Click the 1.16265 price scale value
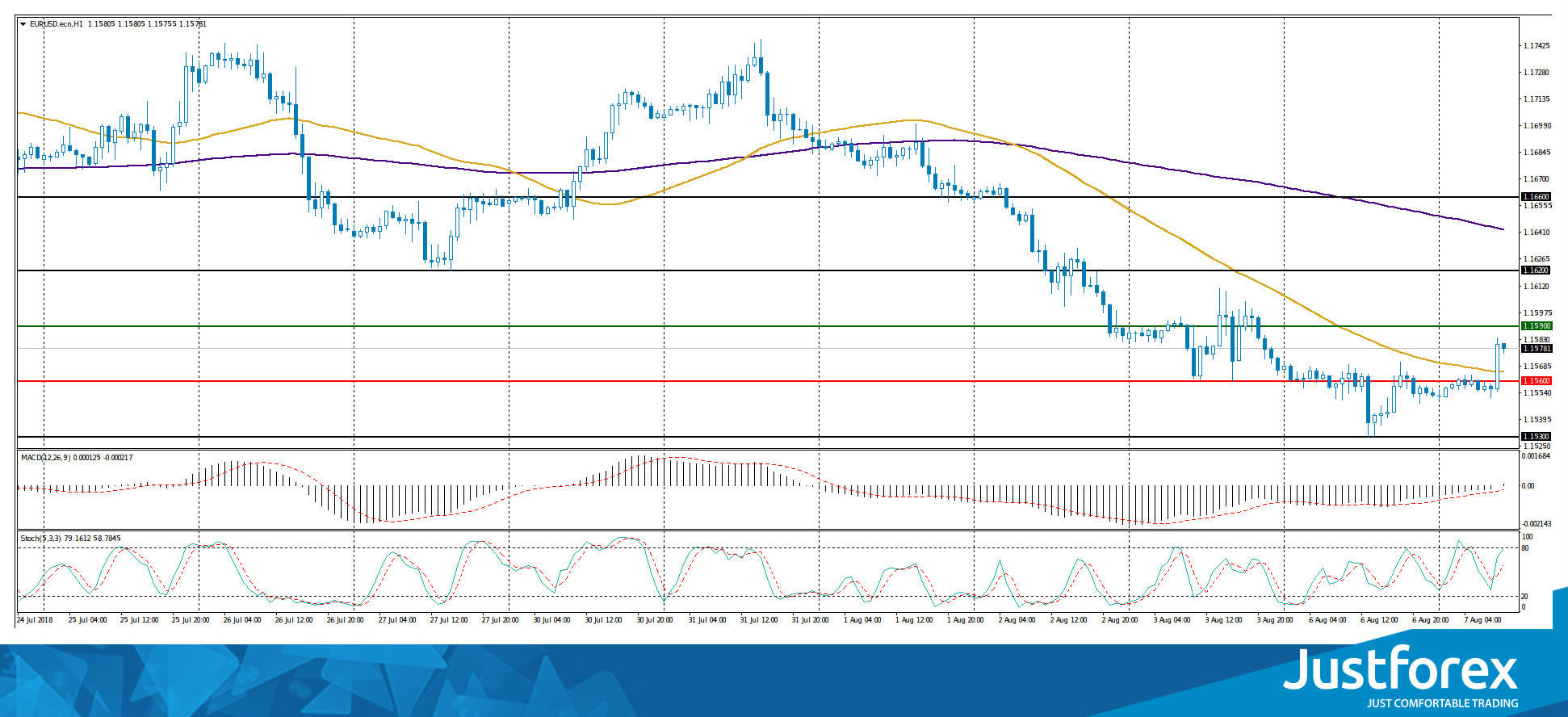This screenshot has width=1568, height=717. [1536, 259]
